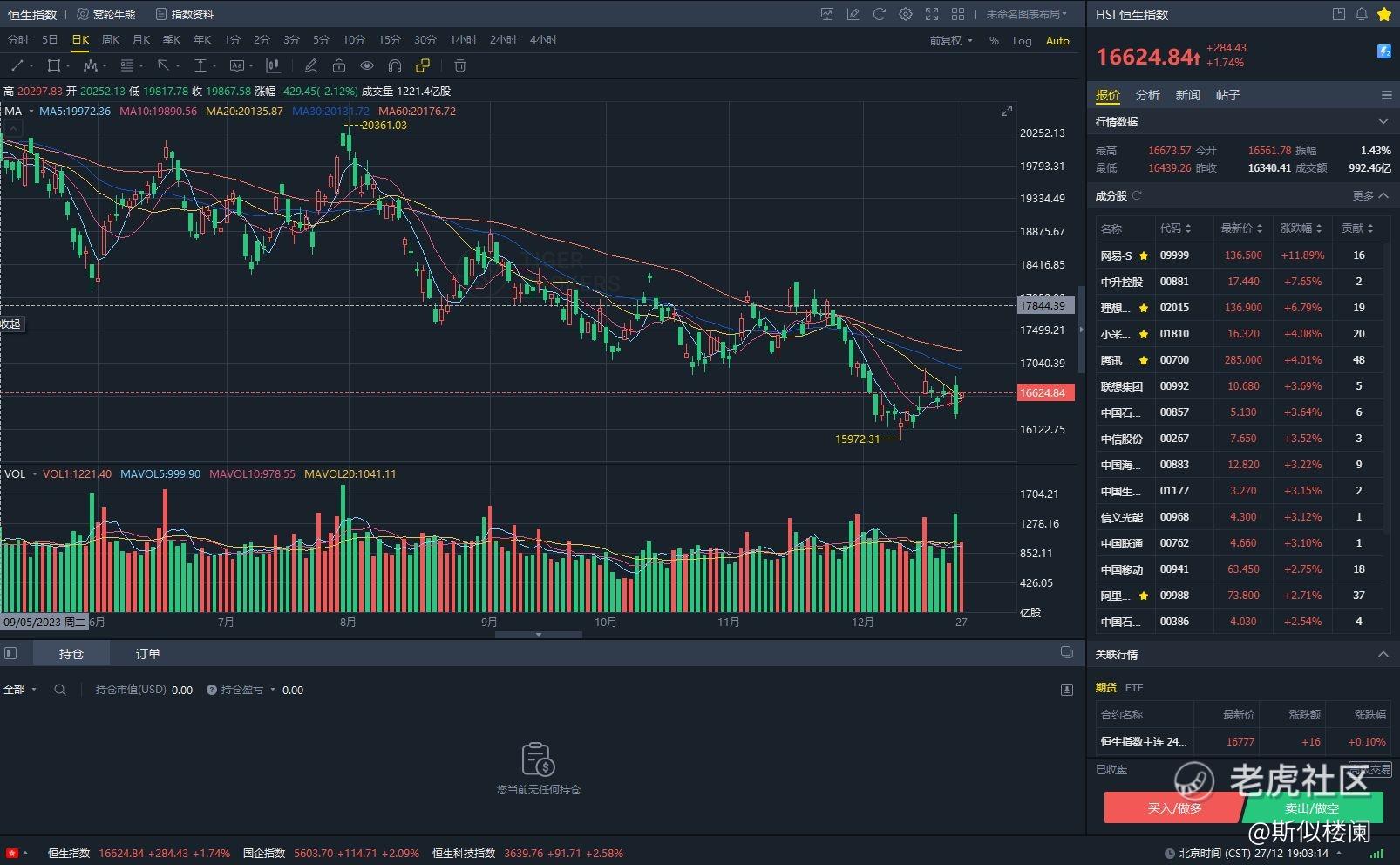This screenshot has height=865, width=1400.
Task: Sort constituents by 涨跌幅 column
Action: pyautogui.click(x=1301, y=228)
